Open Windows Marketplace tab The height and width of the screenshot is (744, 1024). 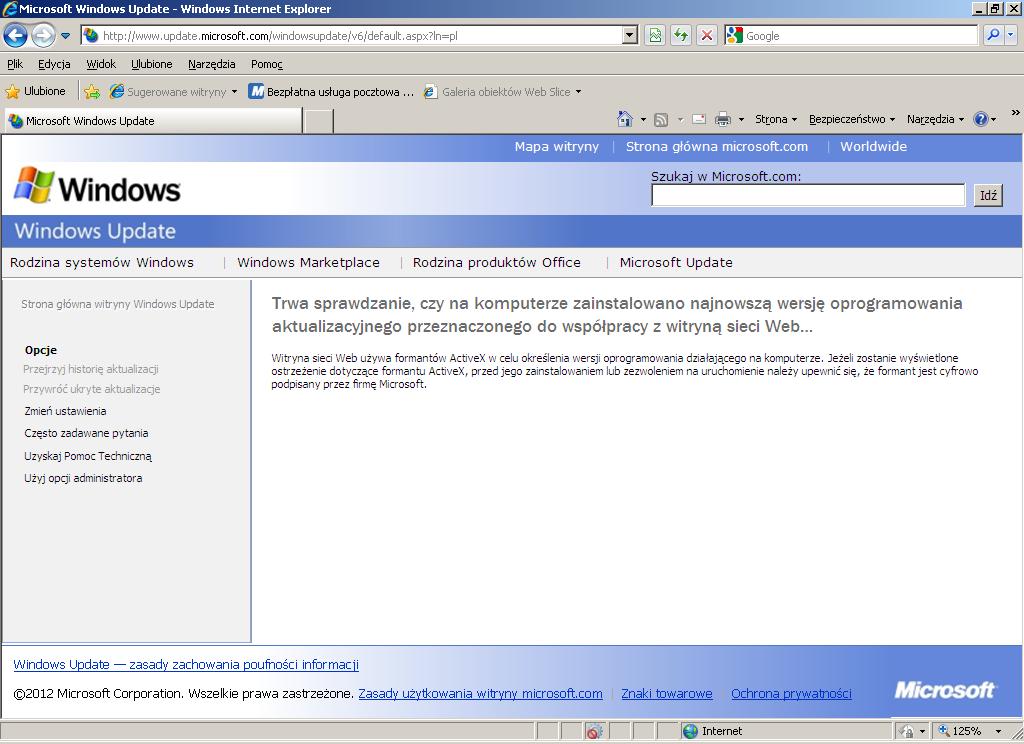(308, 263)
